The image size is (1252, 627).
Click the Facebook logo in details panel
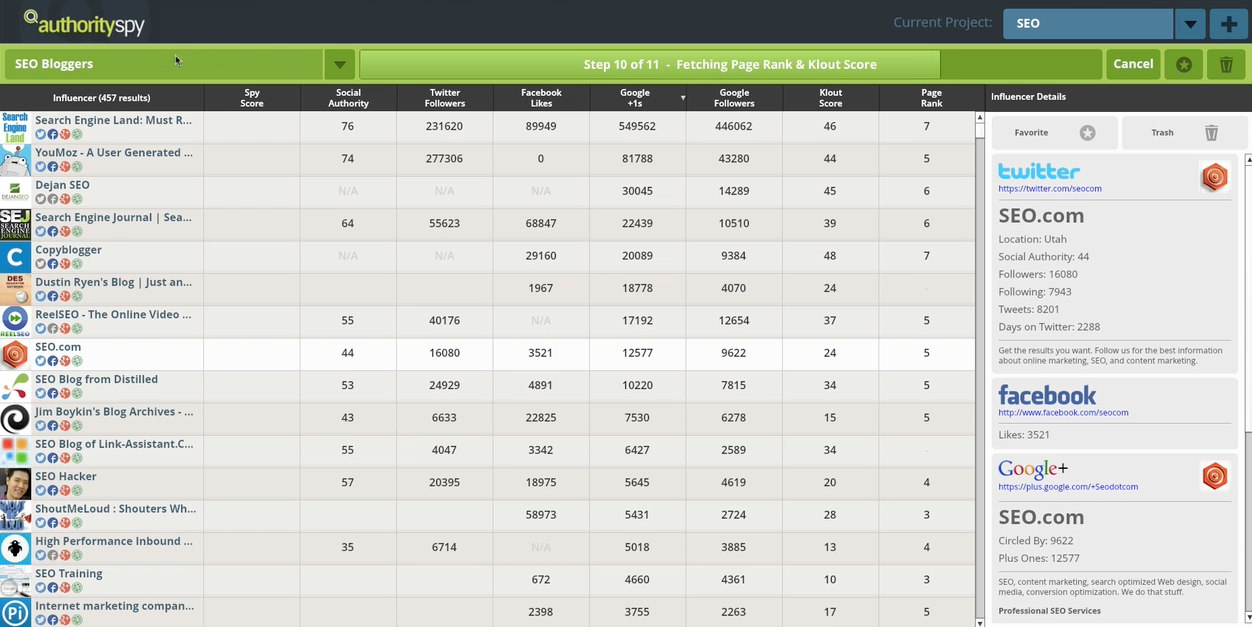pos(1047,395)
